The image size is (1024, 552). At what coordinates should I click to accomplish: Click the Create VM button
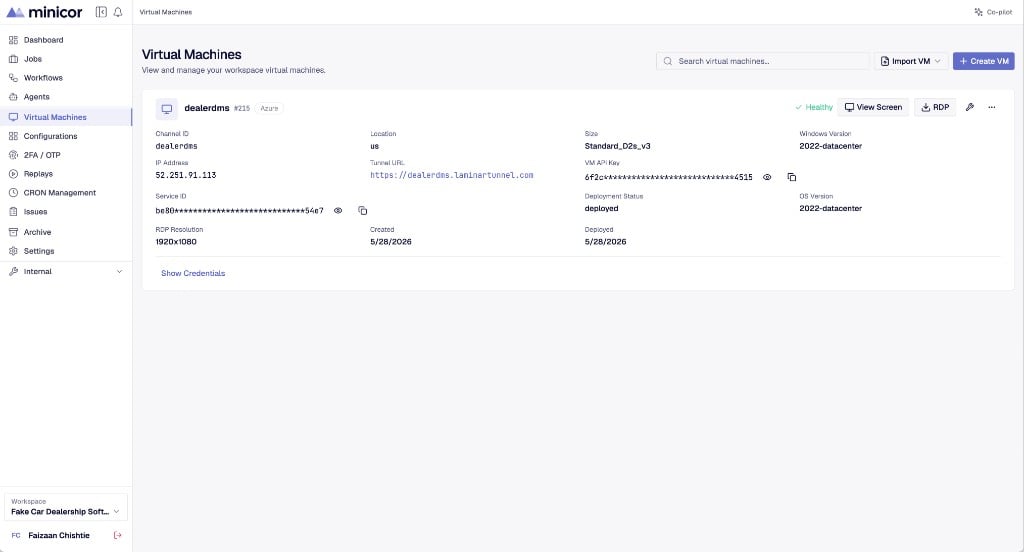pos(984,61)
